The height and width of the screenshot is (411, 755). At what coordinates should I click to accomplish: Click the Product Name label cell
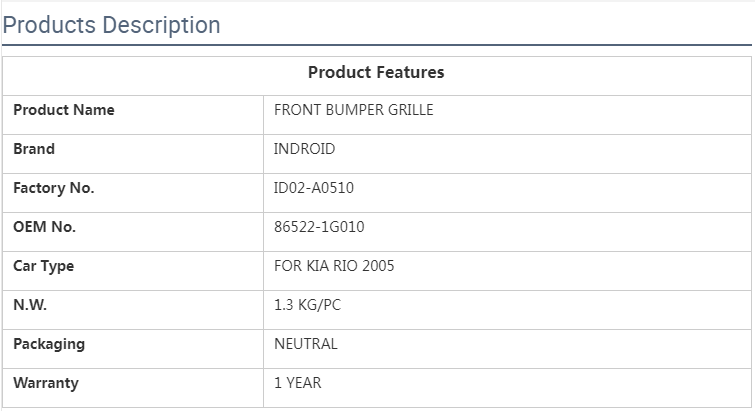point(64,110)
